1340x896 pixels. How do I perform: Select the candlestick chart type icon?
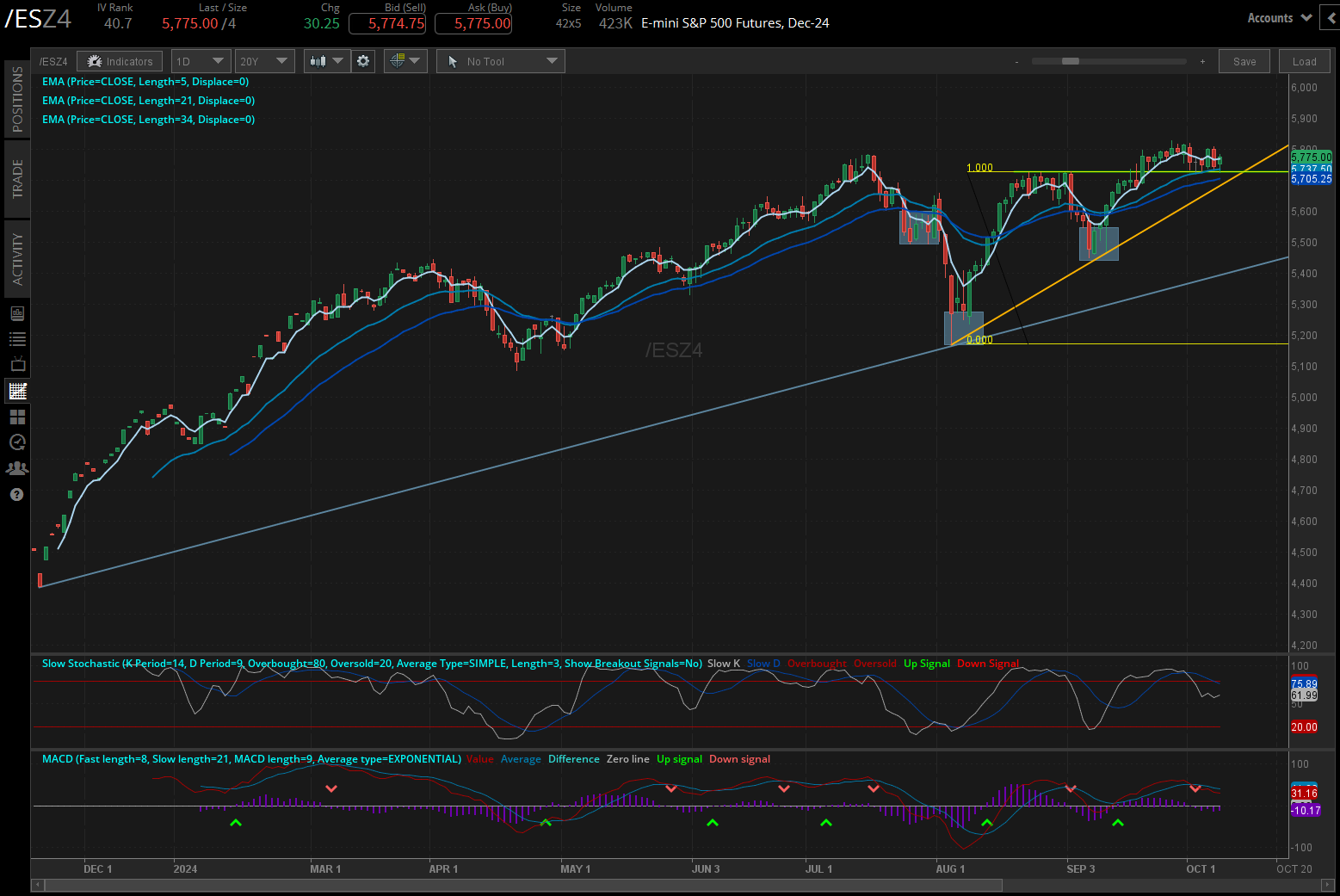click(319, 61)
